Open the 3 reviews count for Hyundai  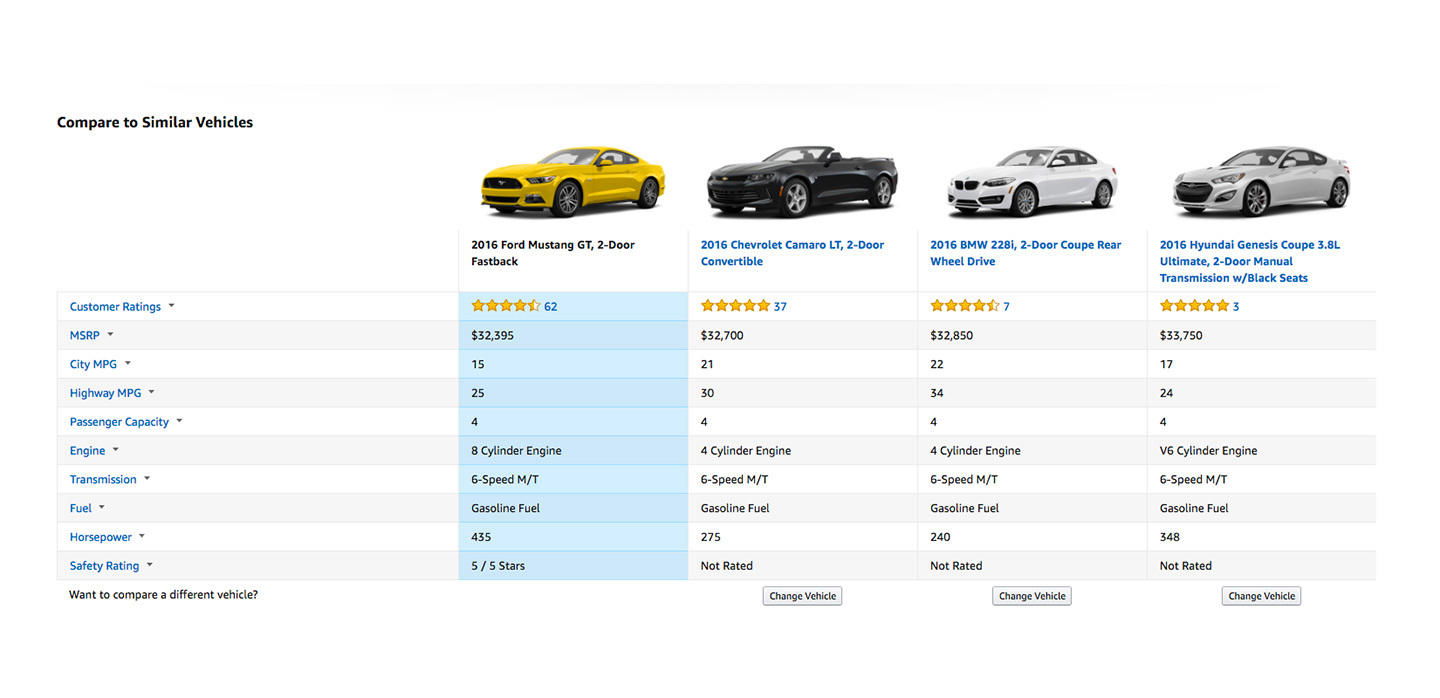1236,307
